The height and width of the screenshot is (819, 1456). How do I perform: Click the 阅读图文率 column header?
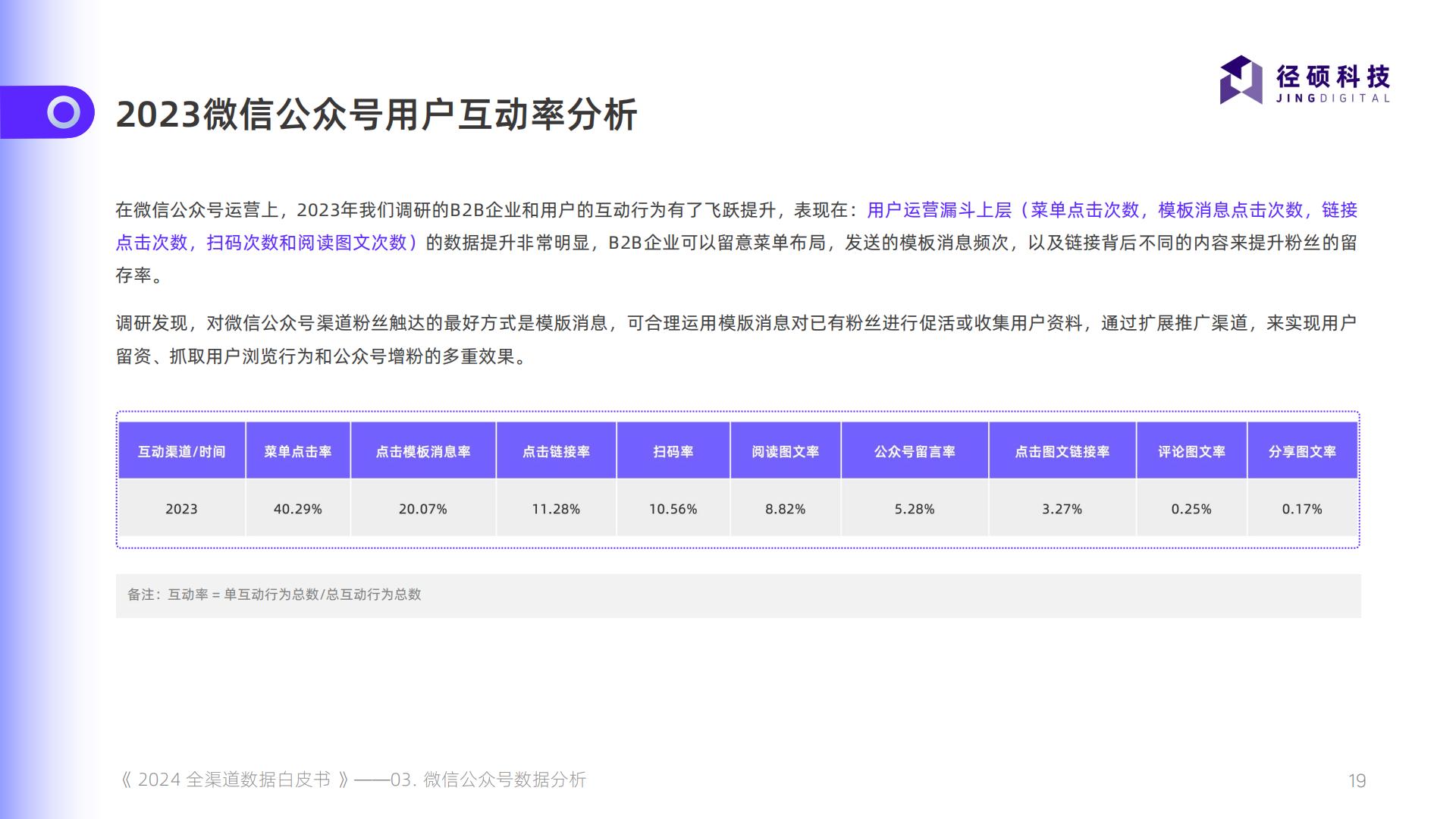[786, 451]
